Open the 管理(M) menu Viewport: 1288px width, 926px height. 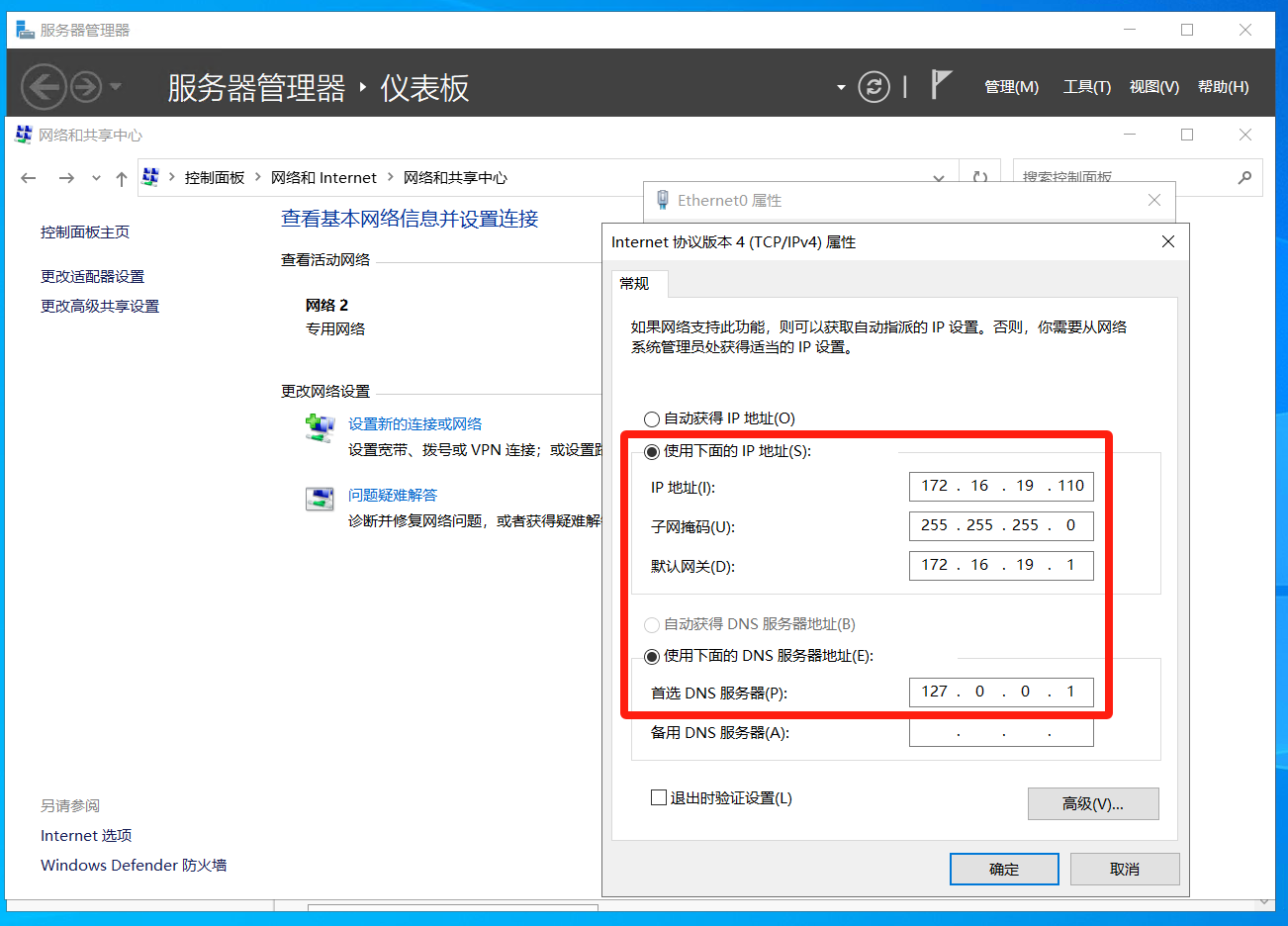pos(1011,87)
